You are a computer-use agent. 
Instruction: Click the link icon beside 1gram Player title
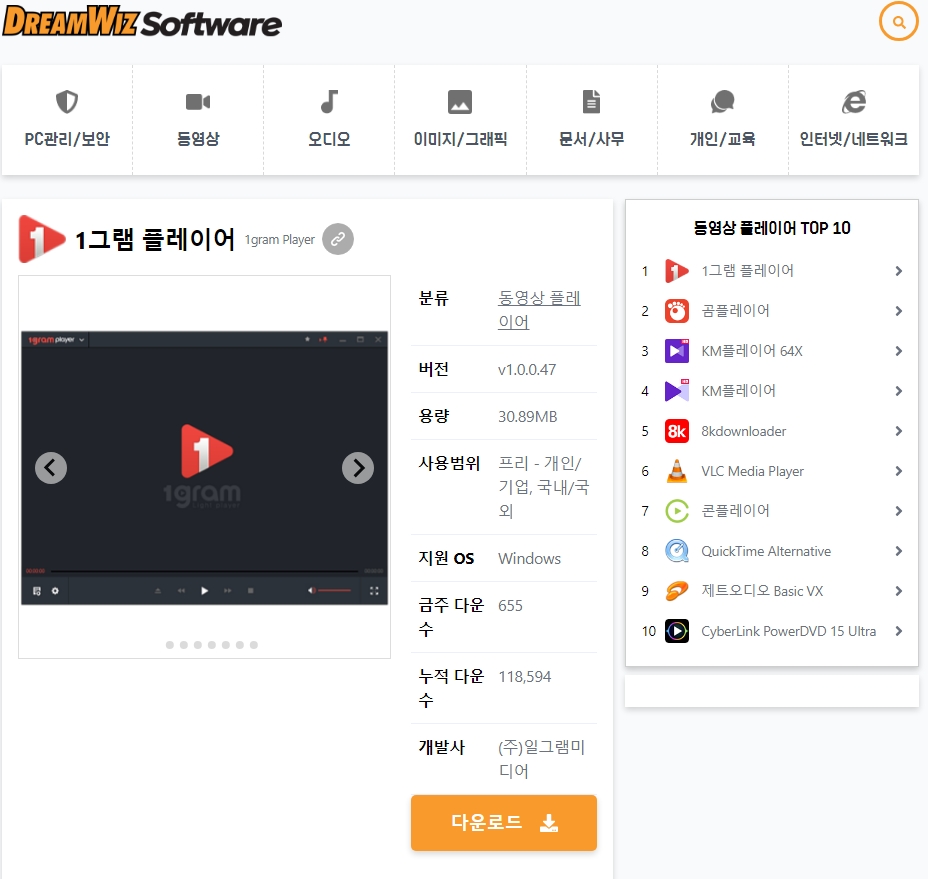pos(337,239)
